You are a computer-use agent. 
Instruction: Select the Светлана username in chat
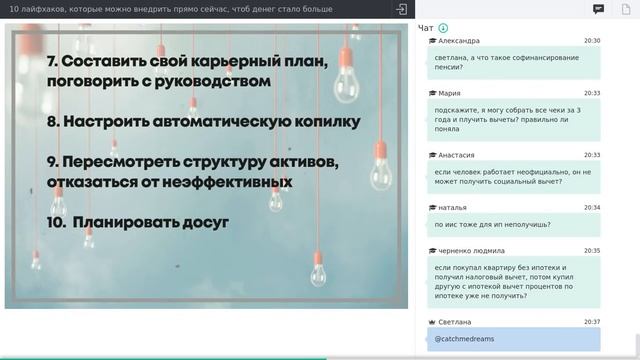point(455,322)
